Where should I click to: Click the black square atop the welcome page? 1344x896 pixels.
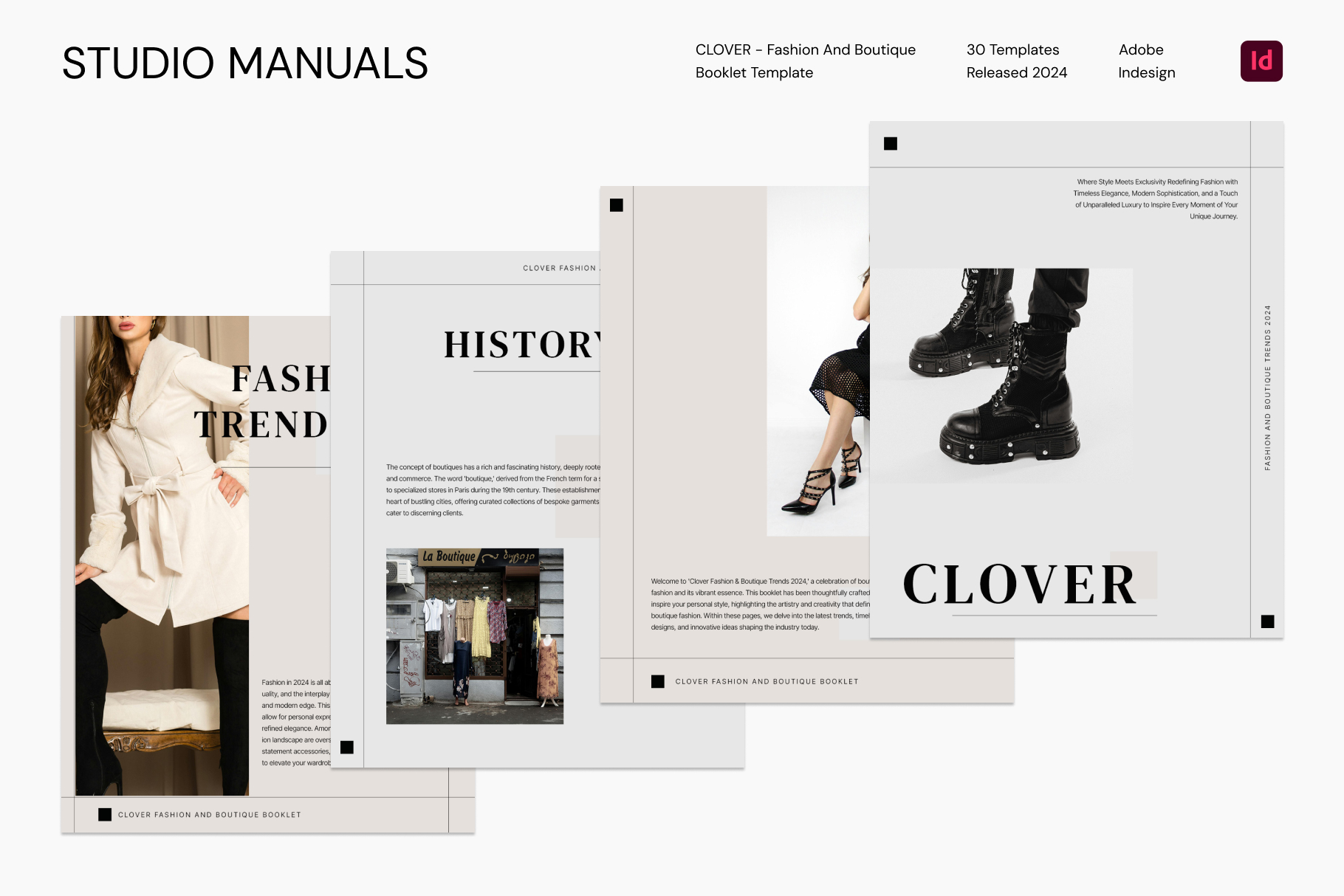click(617, 204)
